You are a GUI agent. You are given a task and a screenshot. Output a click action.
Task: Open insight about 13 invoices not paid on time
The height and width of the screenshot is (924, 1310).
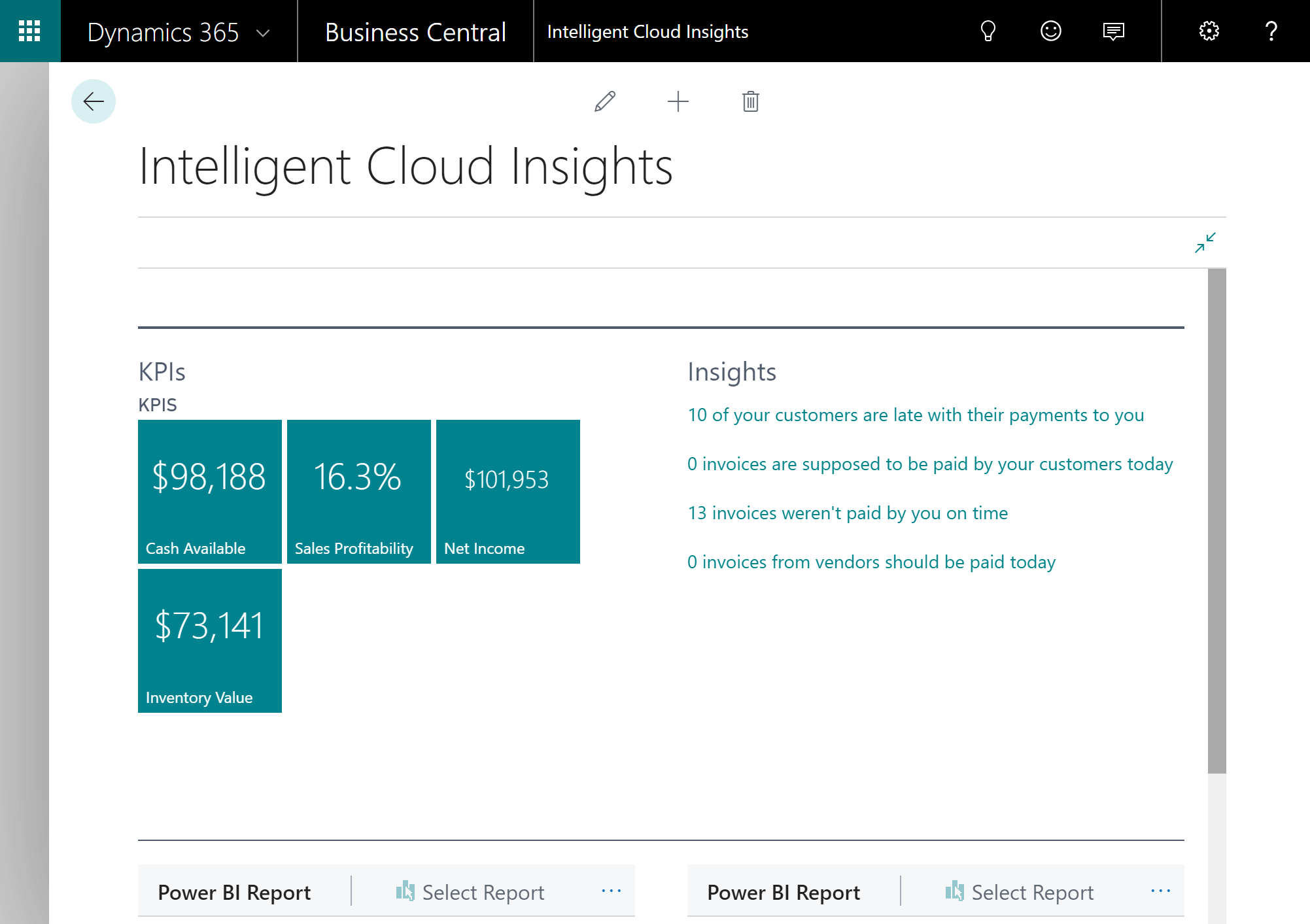point(848,513)
